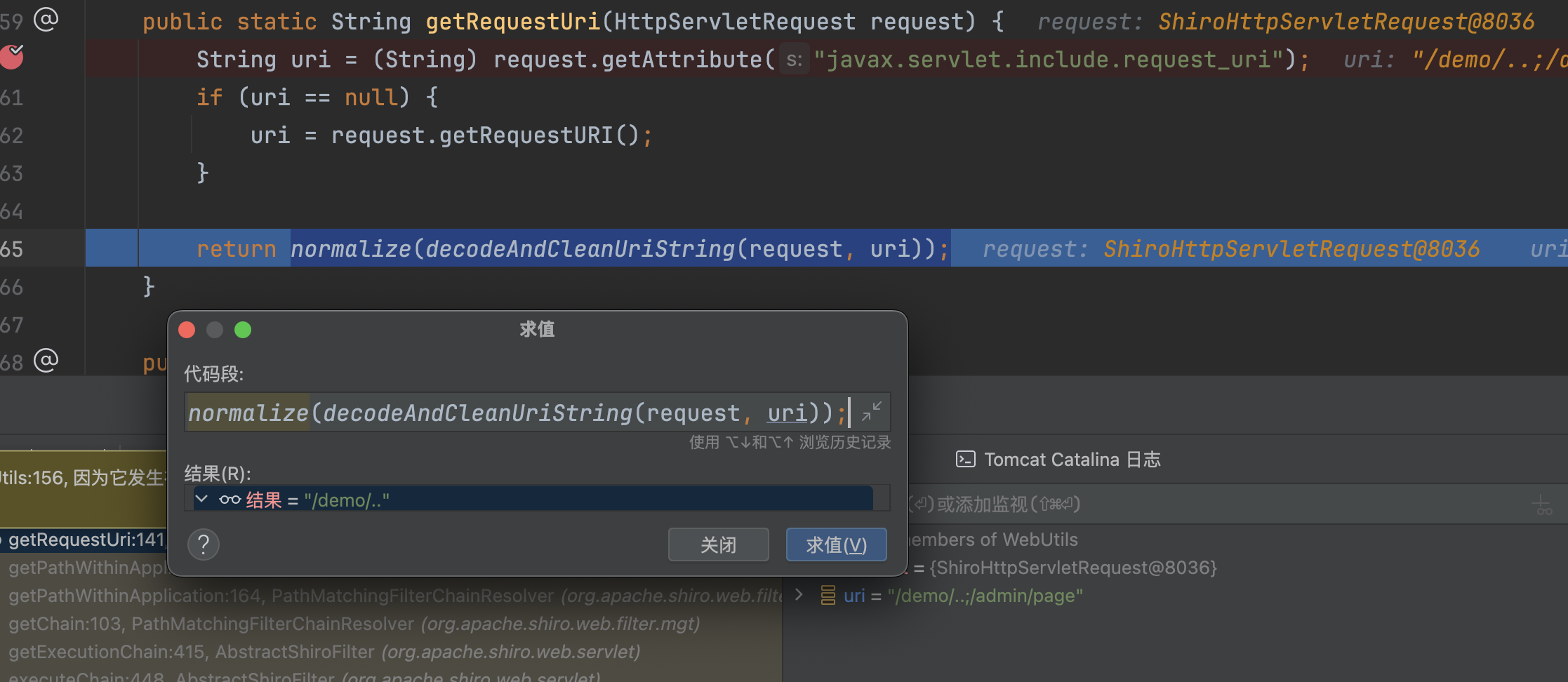The image size is (1568, 682).
Task: Collapse the expression editor with the arrows icon
Action: (x=871, y=412)
